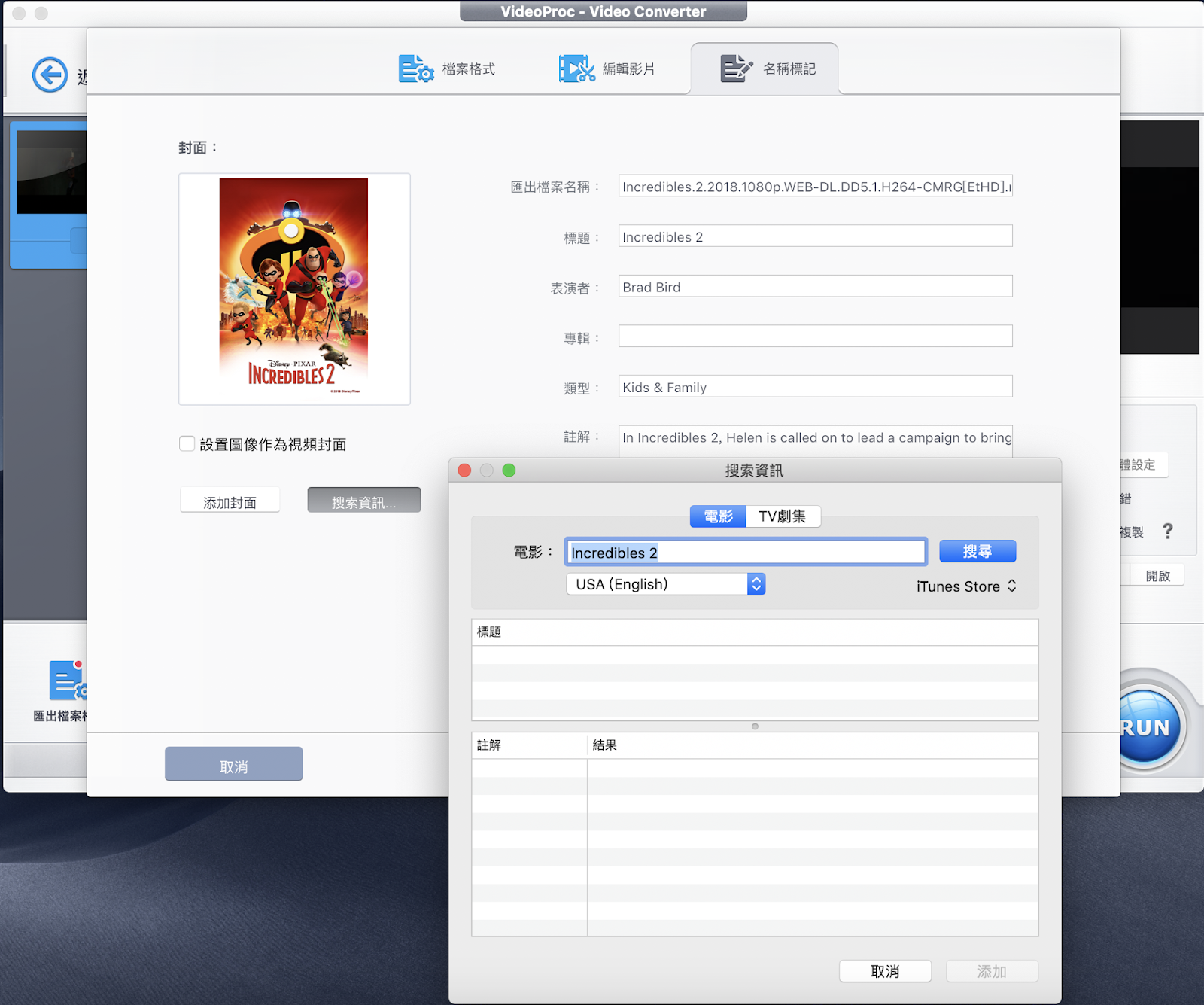This screenshot has height=1005, width=1204.
Task: Click the 表演者 field with Brad Bird
Action: [x=815, y=287]
